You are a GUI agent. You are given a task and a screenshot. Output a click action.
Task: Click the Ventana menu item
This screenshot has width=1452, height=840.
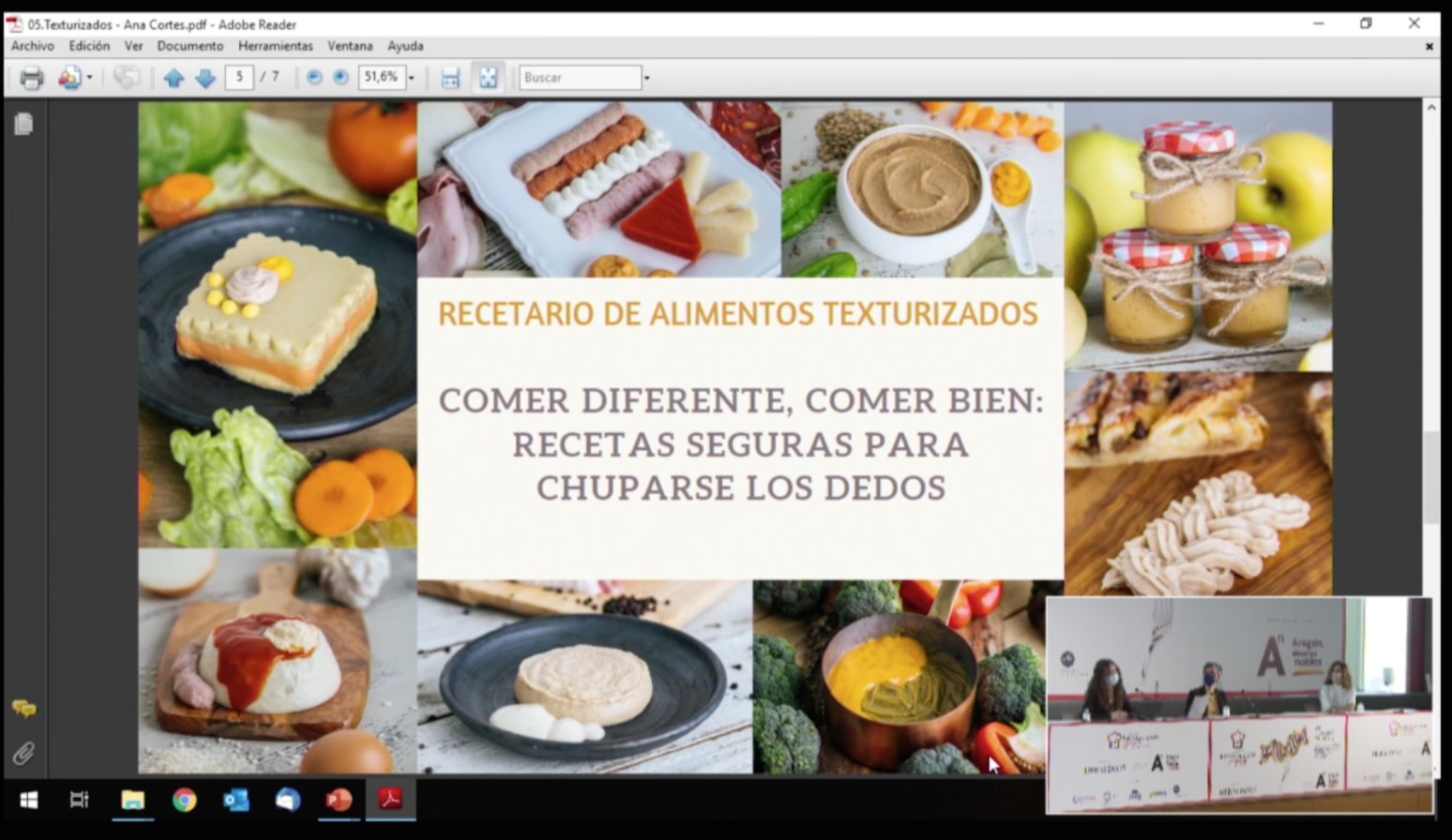point(350,46)
